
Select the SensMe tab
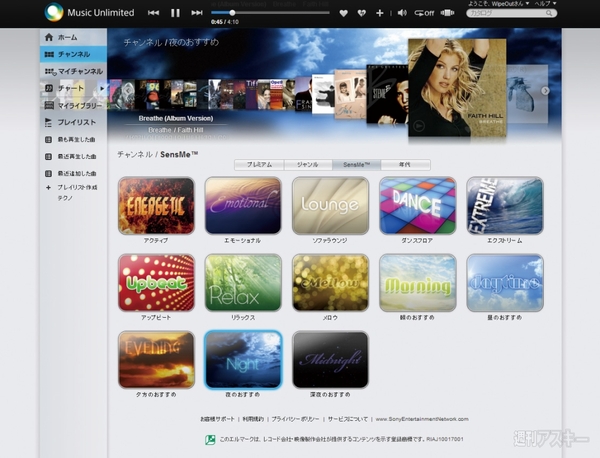click(x=357, y=165)
